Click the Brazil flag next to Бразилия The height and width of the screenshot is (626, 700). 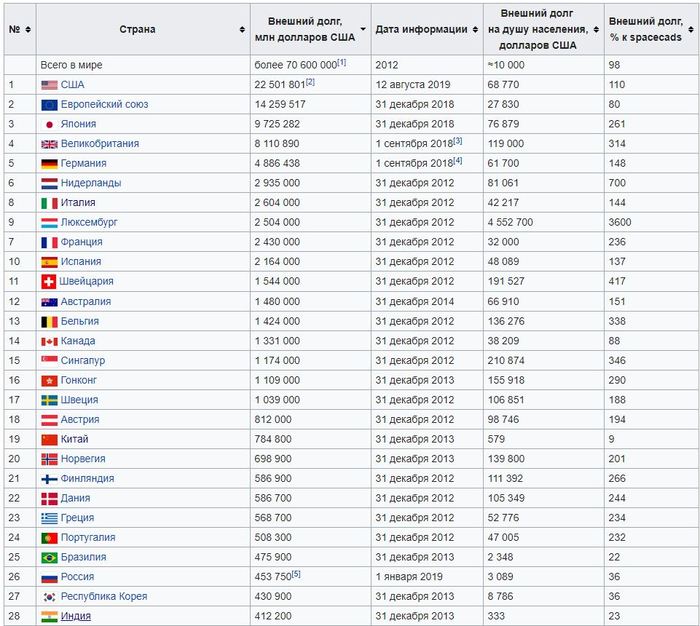coord(49,557)
